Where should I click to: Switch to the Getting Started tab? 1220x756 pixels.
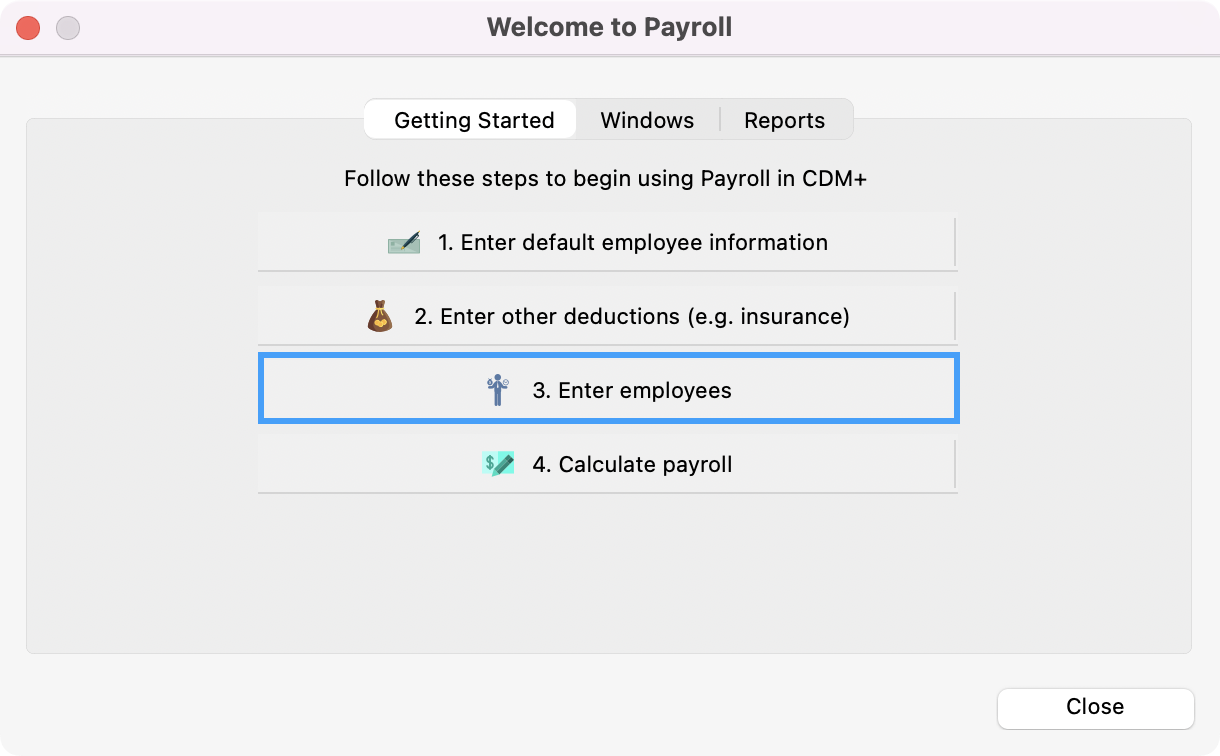click(x=474, y=120)
